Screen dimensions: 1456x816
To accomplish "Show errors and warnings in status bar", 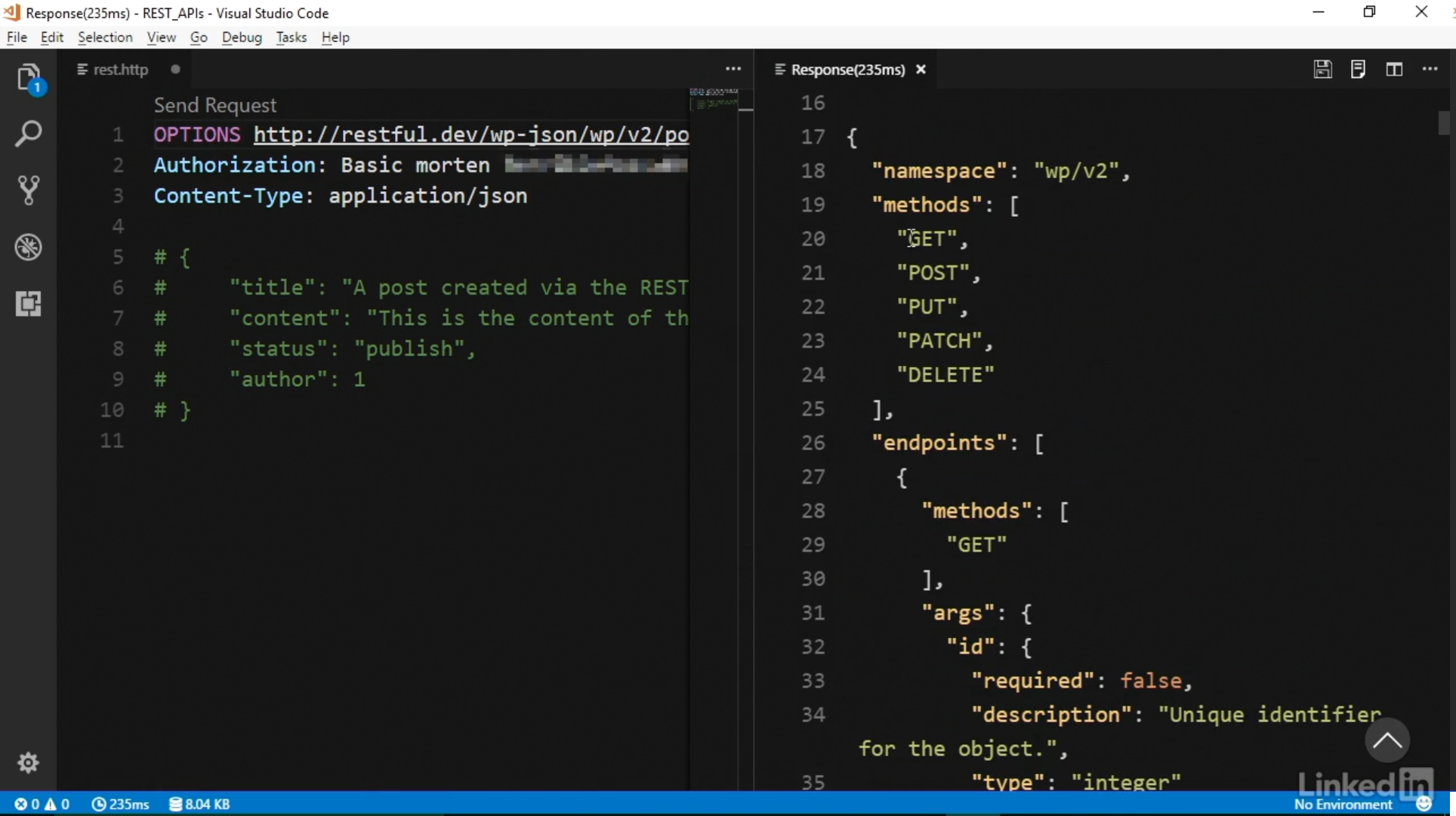I will pyautogui.click(x=42, y=805).
